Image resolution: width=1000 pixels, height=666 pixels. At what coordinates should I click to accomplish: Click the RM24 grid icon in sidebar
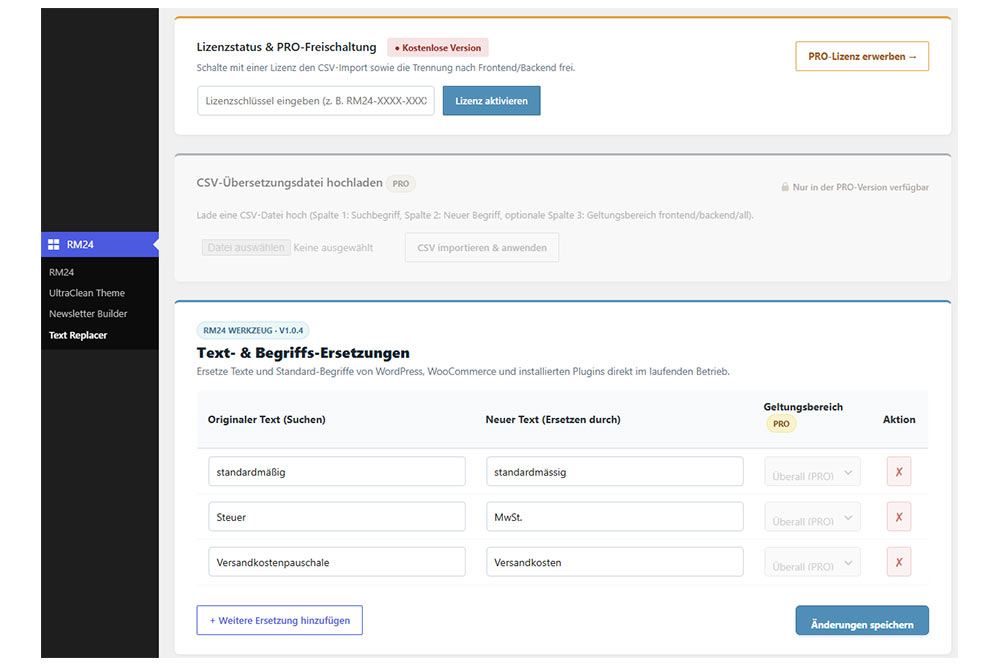coord(54,244)
